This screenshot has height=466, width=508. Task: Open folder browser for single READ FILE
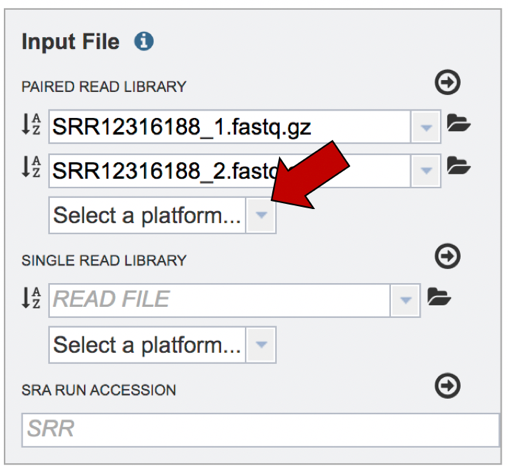tap(439, 296)
